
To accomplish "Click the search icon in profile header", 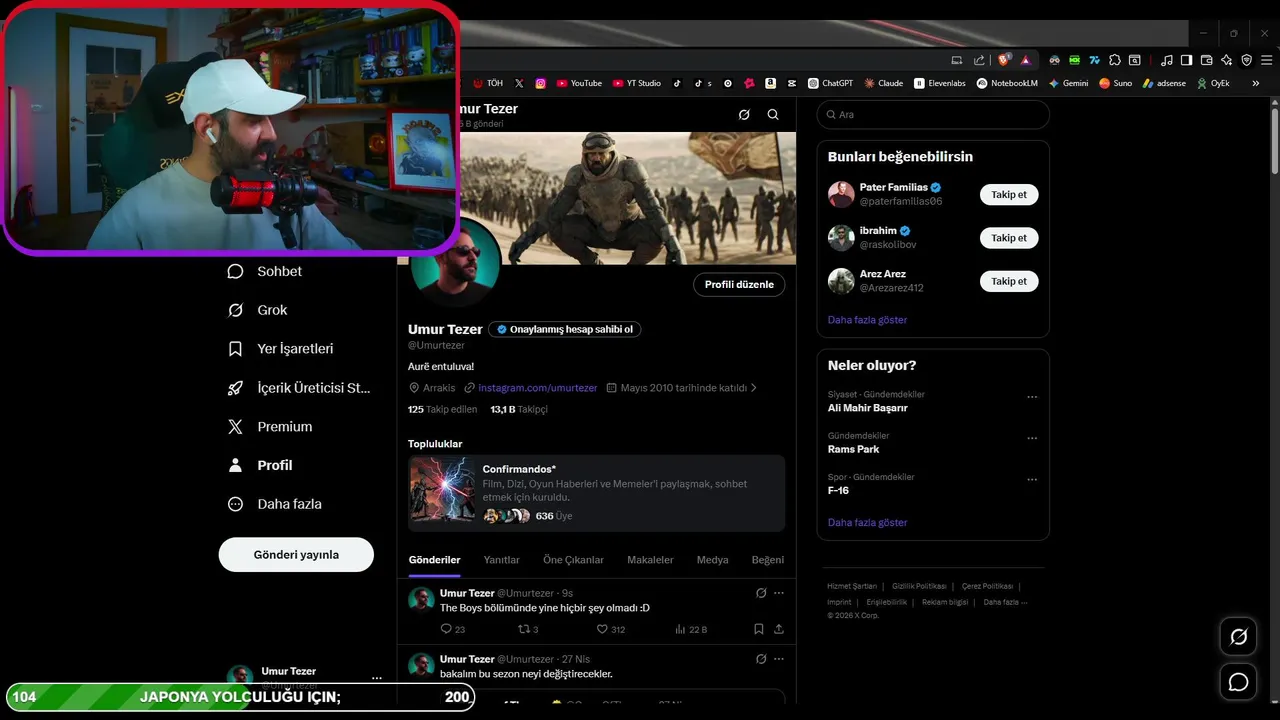I will click(773, 115).
